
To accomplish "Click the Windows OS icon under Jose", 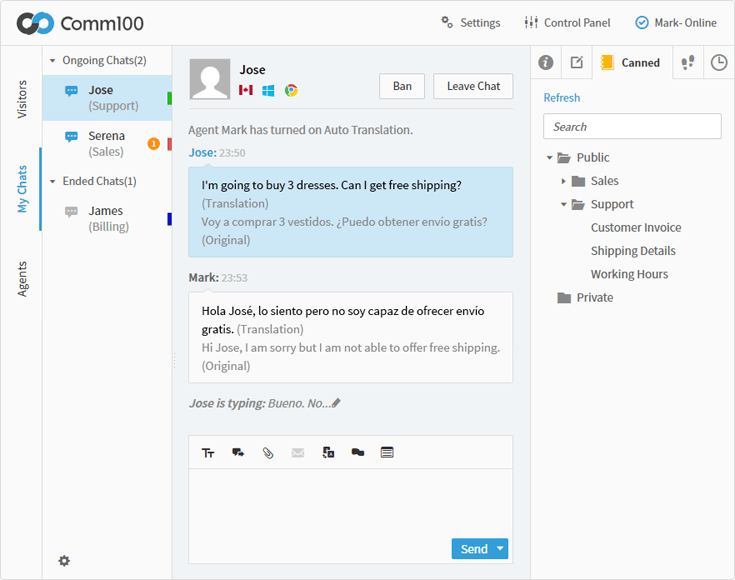I will (268, 90).
